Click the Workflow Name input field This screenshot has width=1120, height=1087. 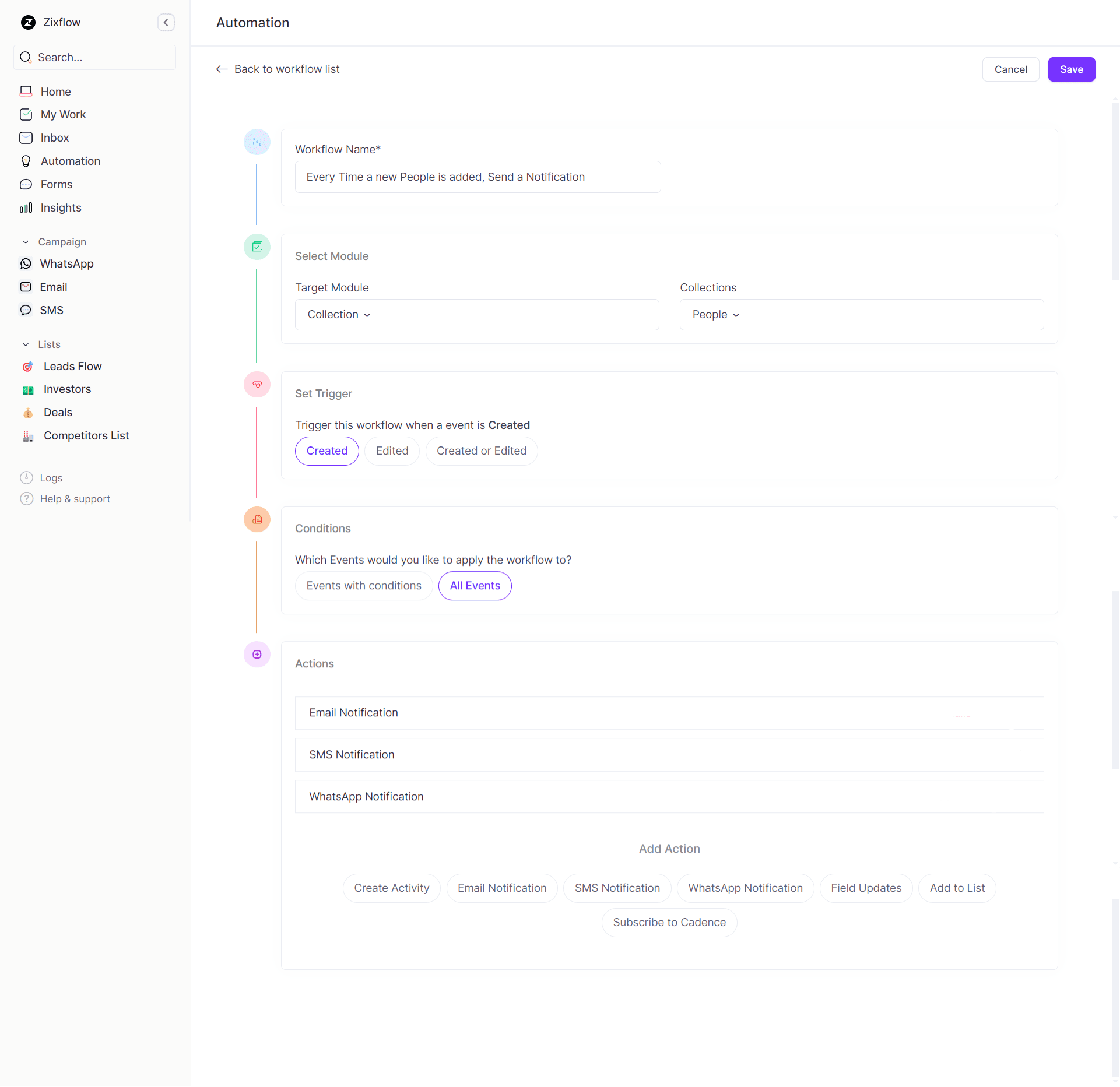(x=478, y=177)
